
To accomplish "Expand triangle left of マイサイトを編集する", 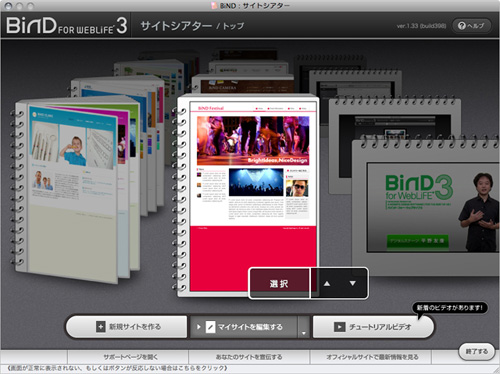I will pos(198,327).
